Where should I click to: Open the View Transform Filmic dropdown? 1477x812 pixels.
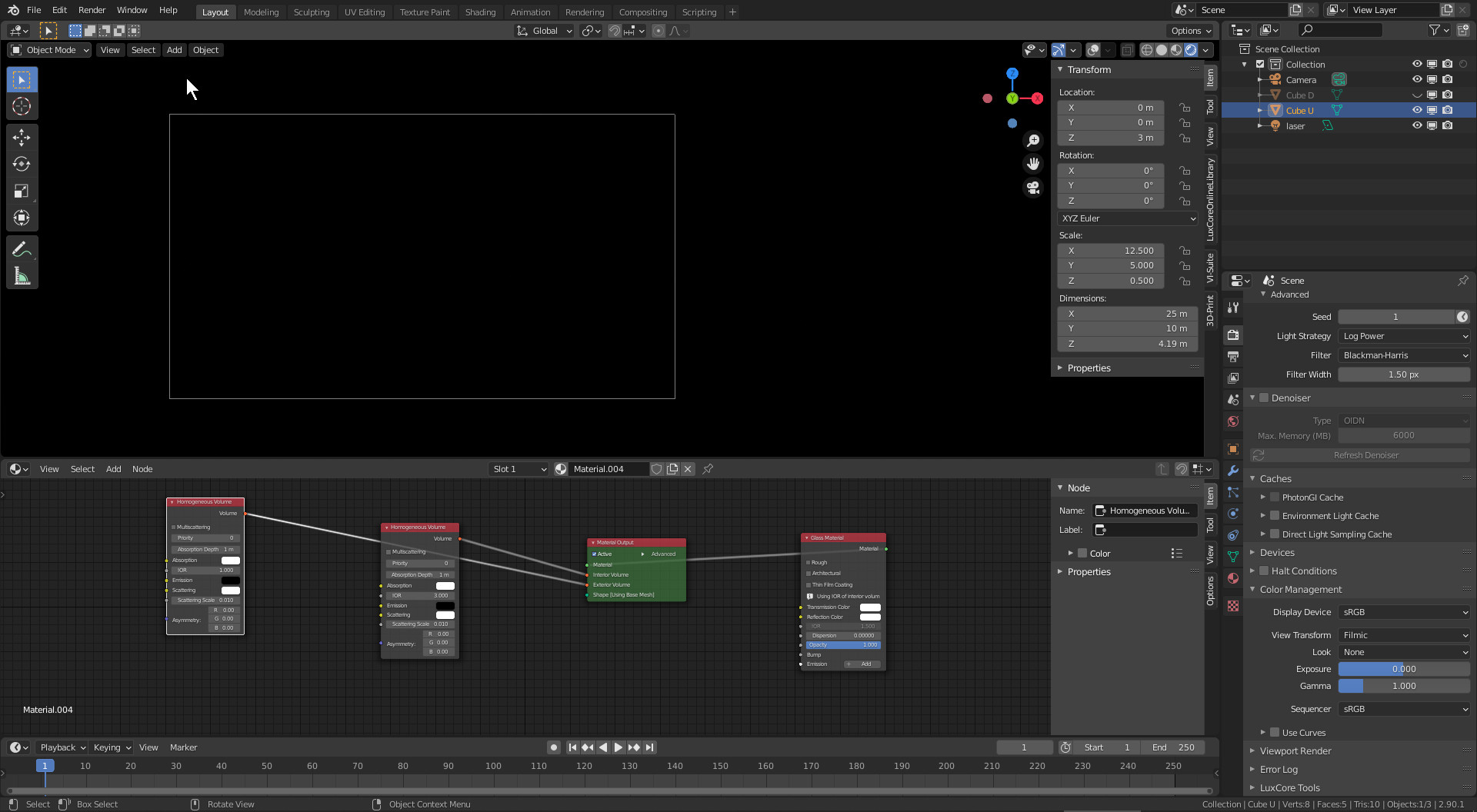click(1404, 635)
